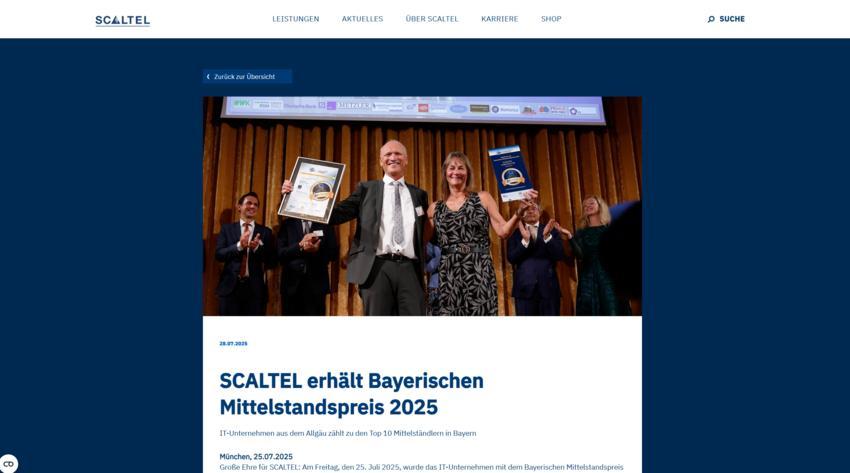Click the article date 28.07.2025
The width and height of the screenshot is (850, 473).
coord(233,344)
